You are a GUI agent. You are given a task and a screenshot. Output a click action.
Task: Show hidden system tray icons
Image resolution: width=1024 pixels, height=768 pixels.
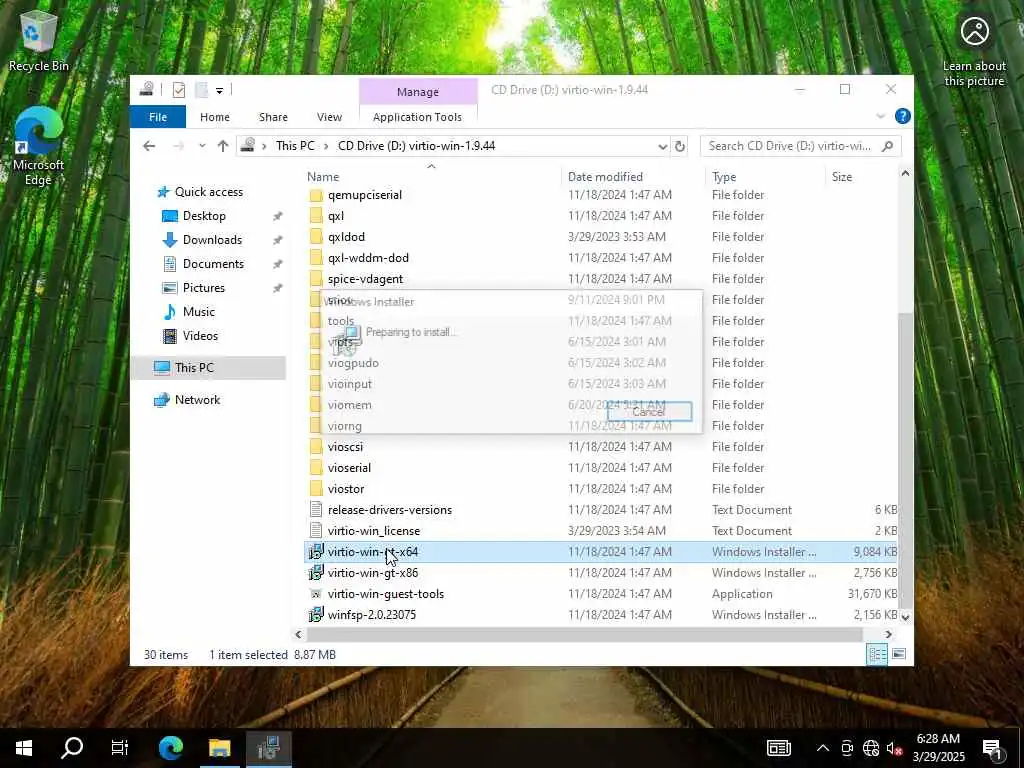tap(823, 748)
